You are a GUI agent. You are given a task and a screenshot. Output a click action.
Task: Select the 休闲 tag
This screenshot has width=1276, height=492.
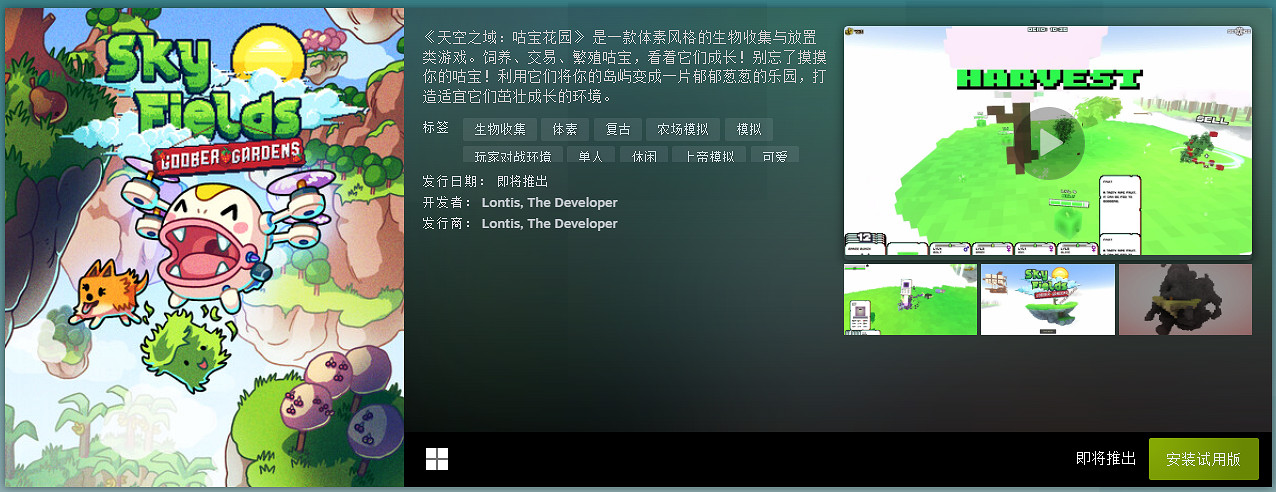(x=643, y=156)
